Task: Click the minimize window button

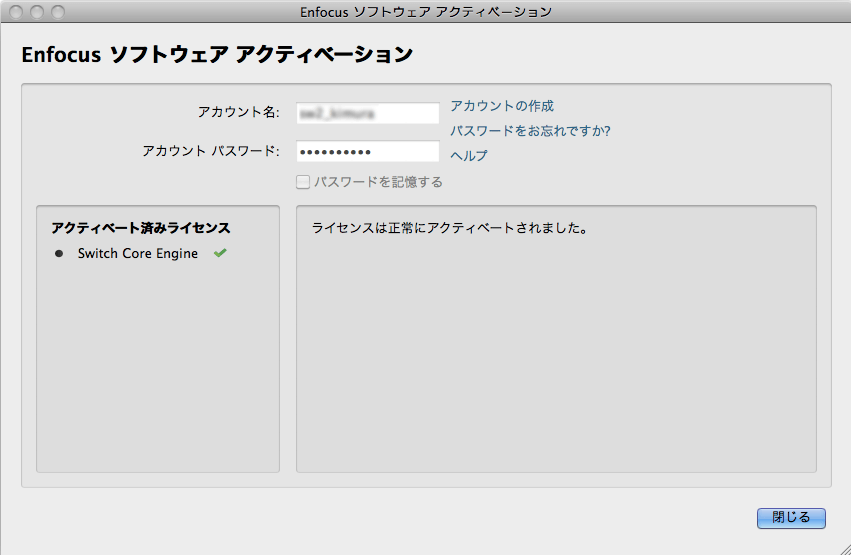Action: 37,11
